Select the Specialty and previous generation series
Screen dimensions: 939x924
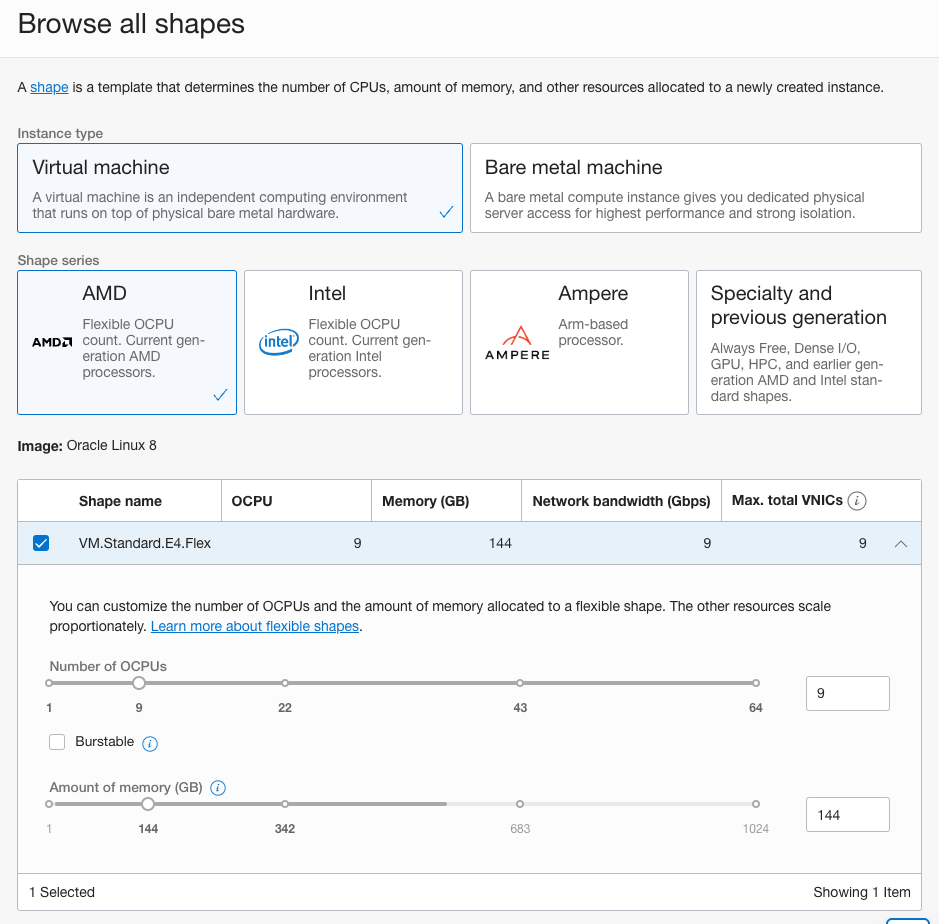tap(808, 342)
